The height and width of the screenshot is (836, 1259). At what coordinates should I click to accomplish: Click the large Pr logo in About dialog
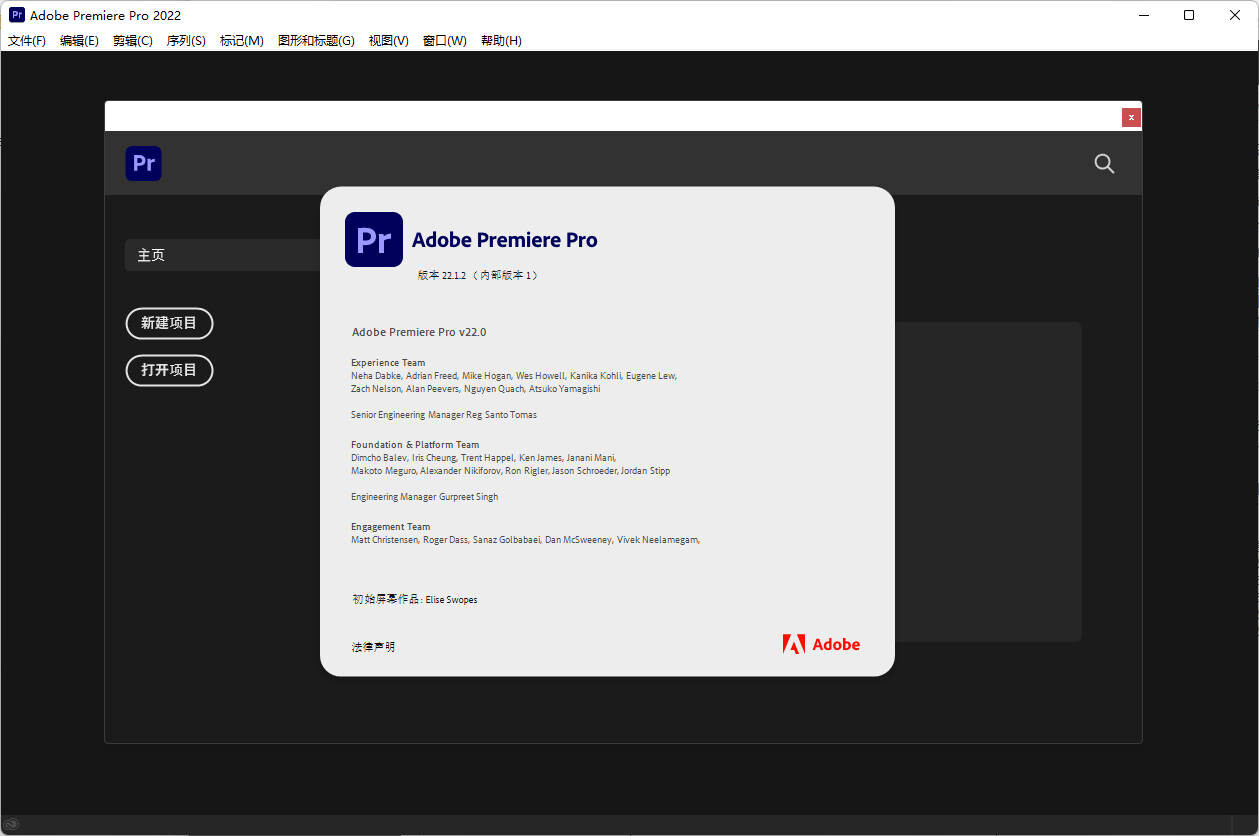click(x=374, y=239)
